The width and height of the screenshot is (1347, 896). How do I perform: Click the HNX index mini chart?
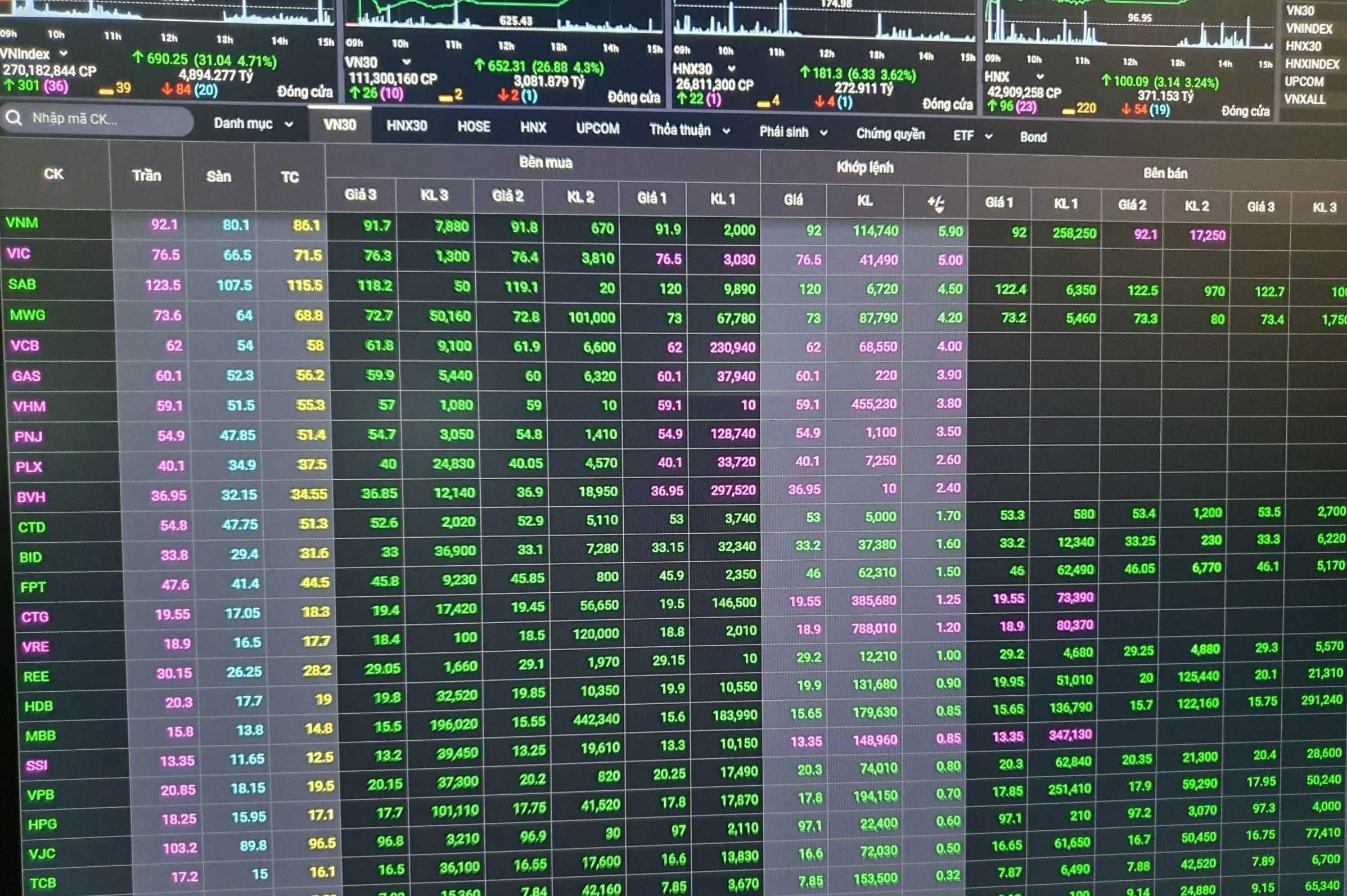pyautogui.click(x=1128, y=26)
